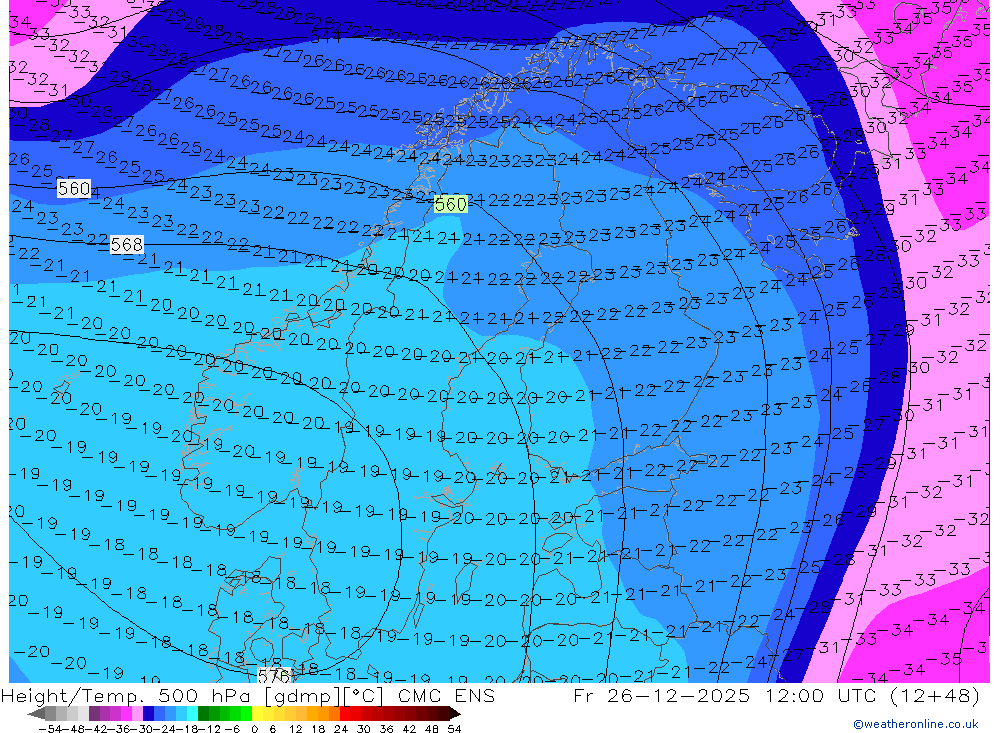This screenshot has width=1000, height=733.
Task: Pick the cyan legend swatch near -18
Action: click(192, 713)
